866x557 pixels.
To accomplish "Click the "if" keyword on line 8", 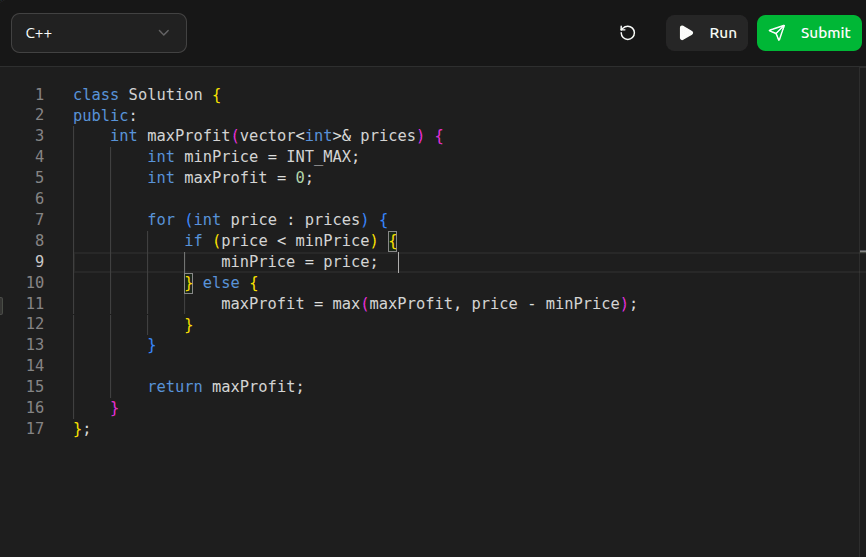I will point(193,241).
